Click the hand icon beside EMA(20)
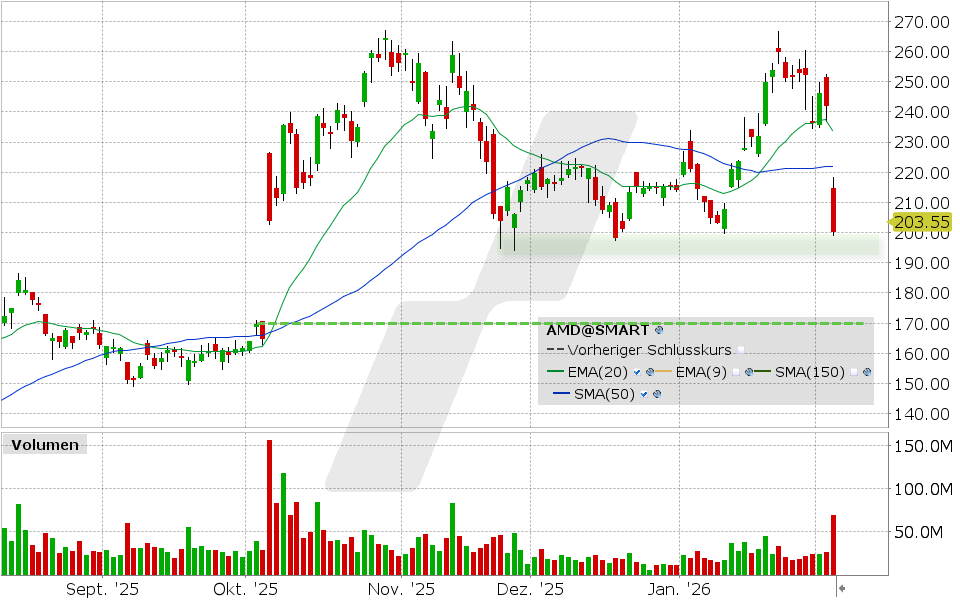The height and width of the screenshot is (600, 960). click(650, 371)
